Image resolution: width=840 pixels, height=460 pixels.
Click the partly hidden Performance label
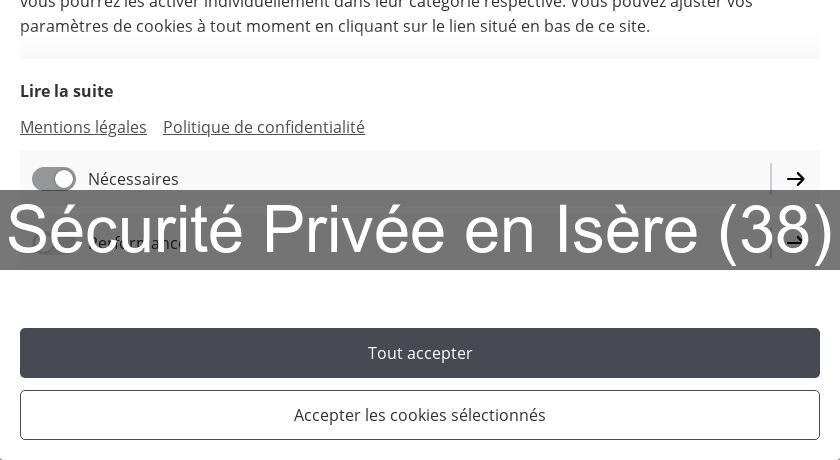click(x=135, y=243)
